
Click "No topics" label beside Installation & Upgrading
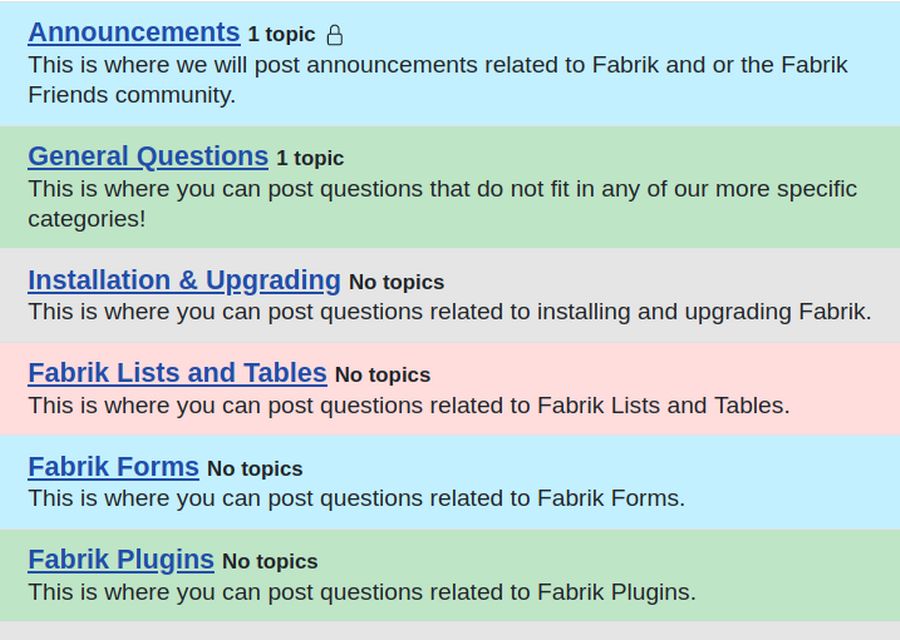point(396,282)
